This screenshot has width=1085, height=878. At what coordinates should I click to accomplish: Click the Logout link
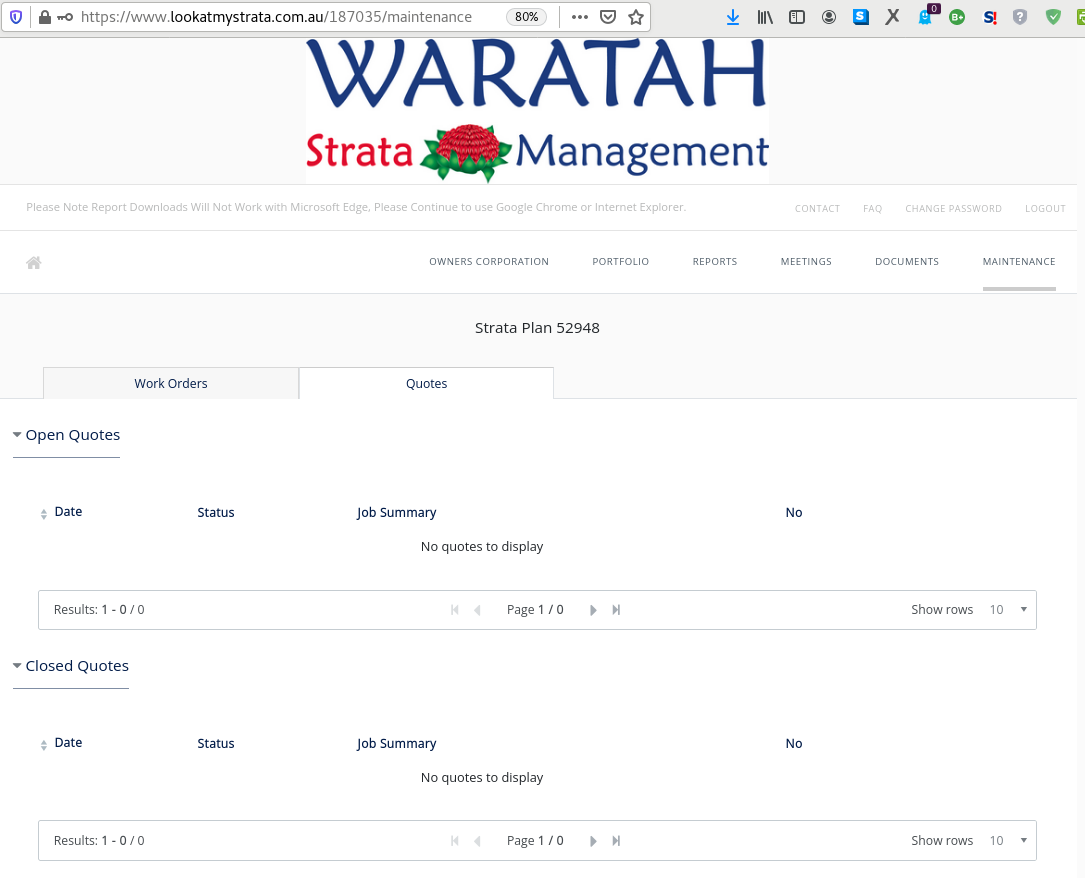1045,208
